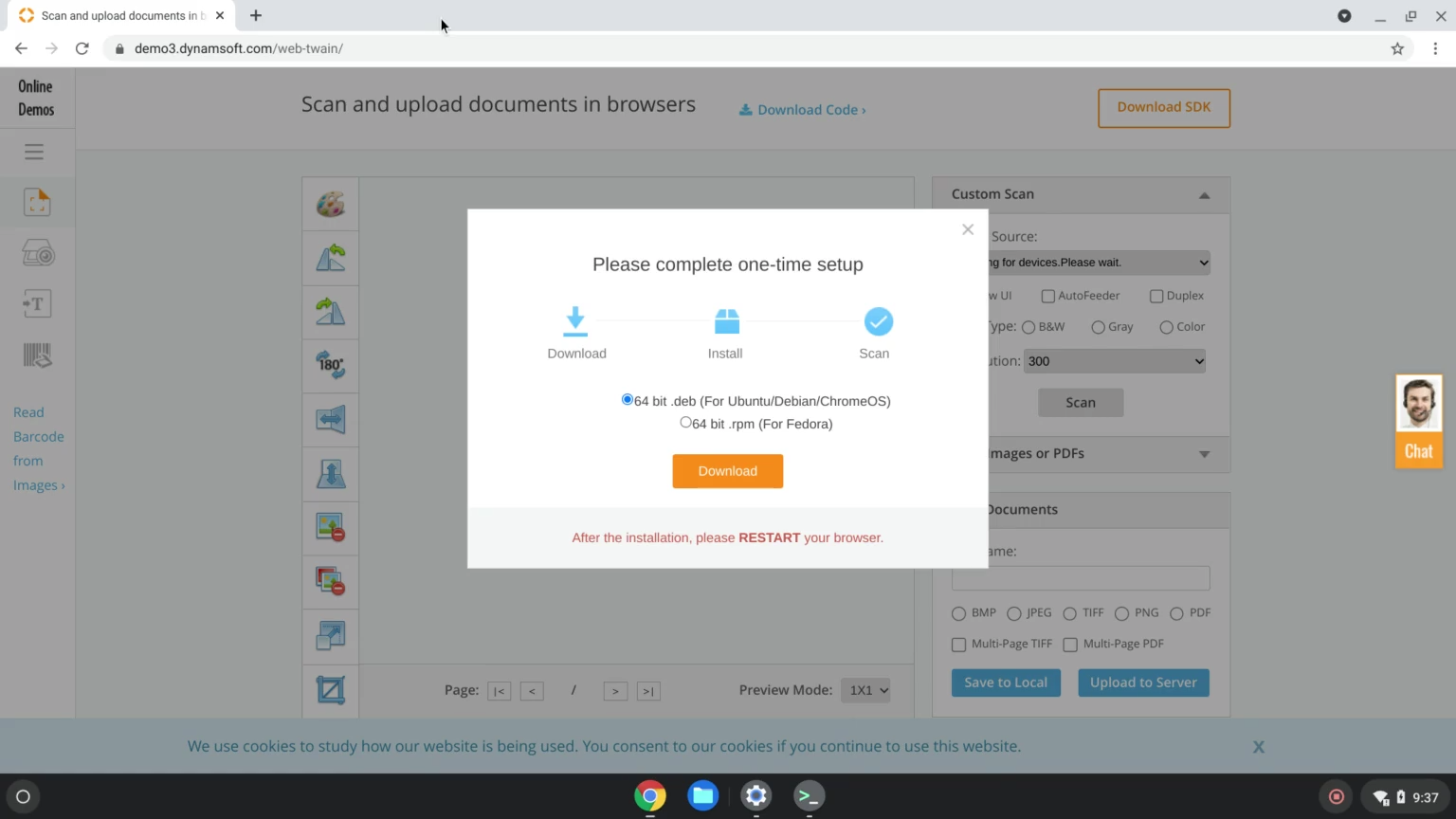Select JPEG file format

[1013, 613]
